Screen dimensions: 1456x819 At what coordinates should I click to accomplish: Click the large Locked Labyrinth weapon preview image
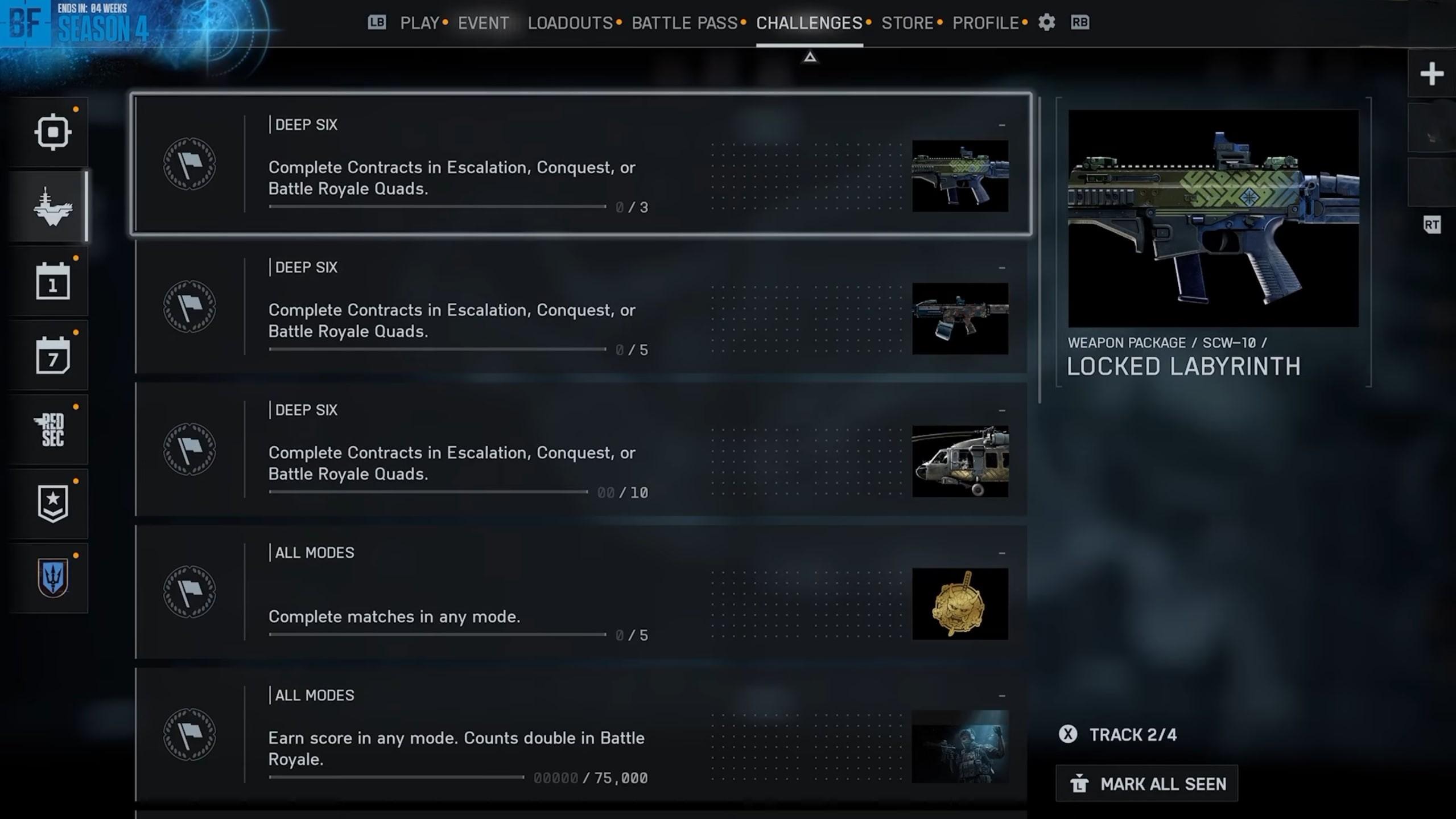click(1213, 218)
